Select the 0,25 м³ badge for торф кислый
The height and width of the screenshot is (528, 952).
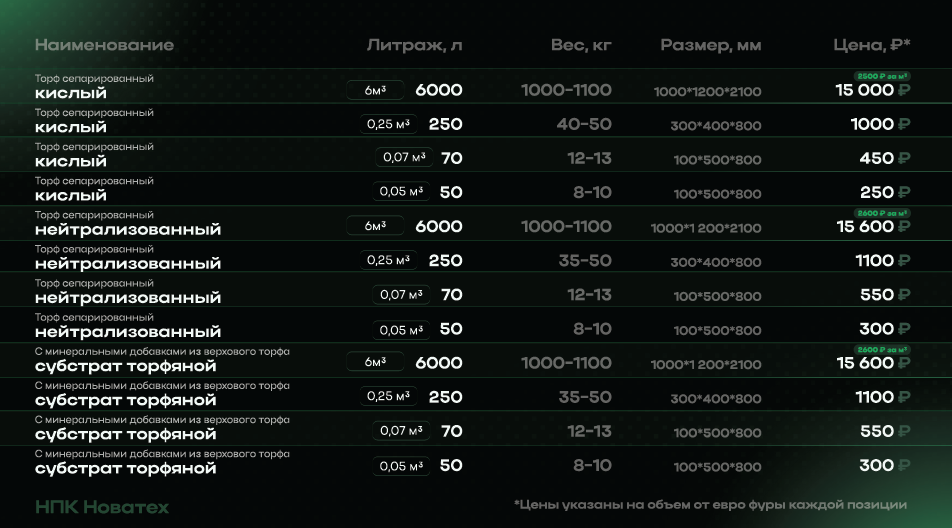pos(388,124)
